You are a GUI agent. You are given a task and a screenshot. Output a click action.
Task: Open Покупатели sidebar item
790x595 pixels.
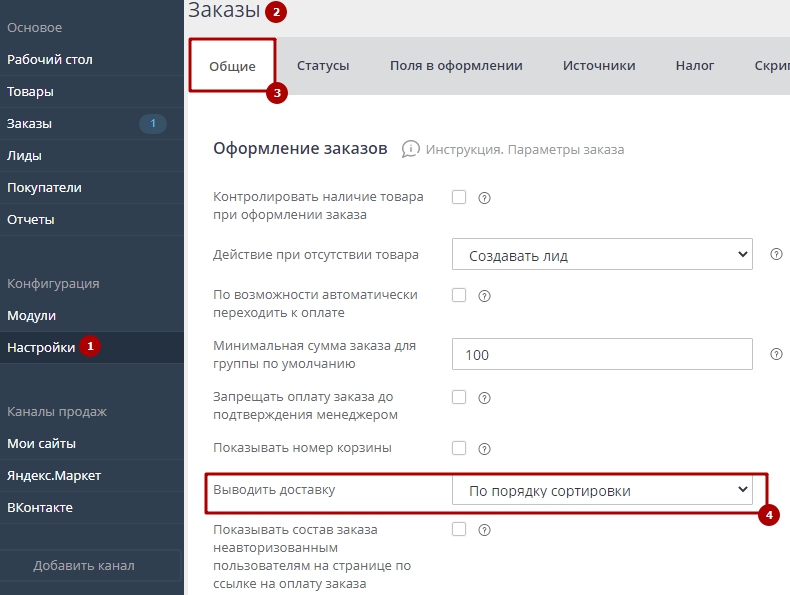tap(92, 187)
